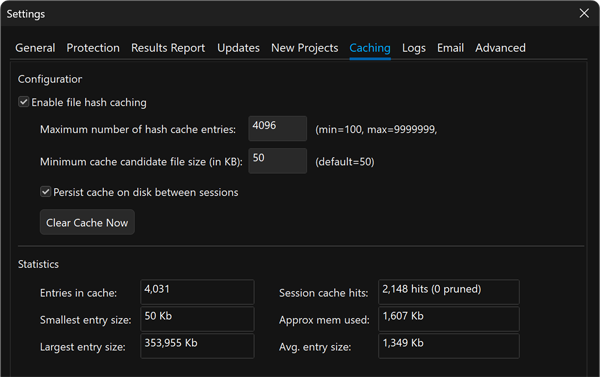Click the 'Entries in cache:' label
The image size is (600, 377).
78,293
